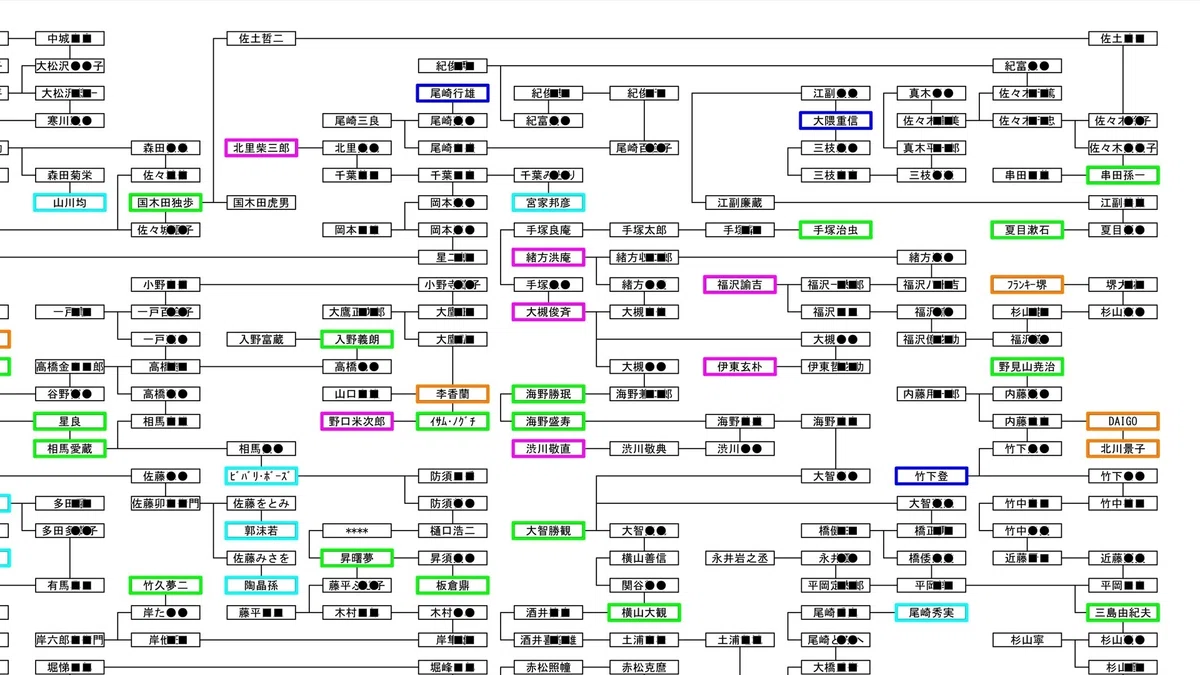Viewport: 1200px width, 675px height.
Task: Click the magenta 渋川敬直 box
Action: (548, 448)
